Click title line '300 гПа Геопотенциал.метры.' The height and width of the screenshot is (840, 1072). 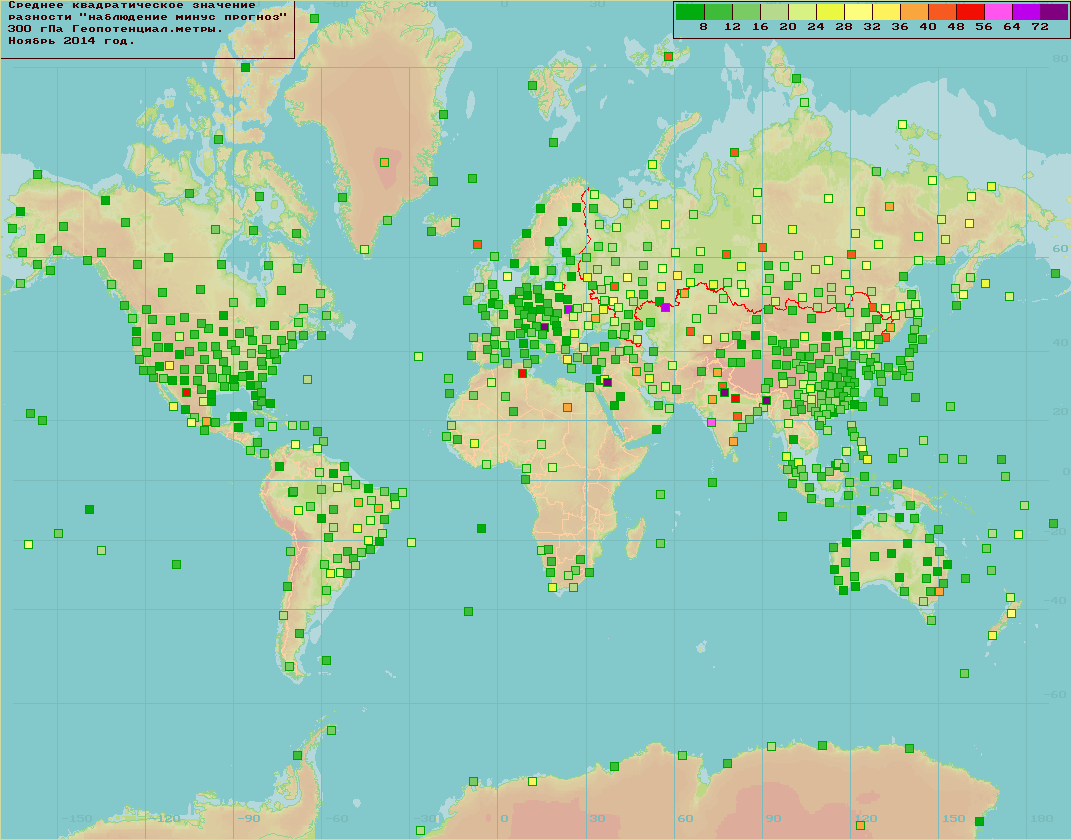(116, 29)
